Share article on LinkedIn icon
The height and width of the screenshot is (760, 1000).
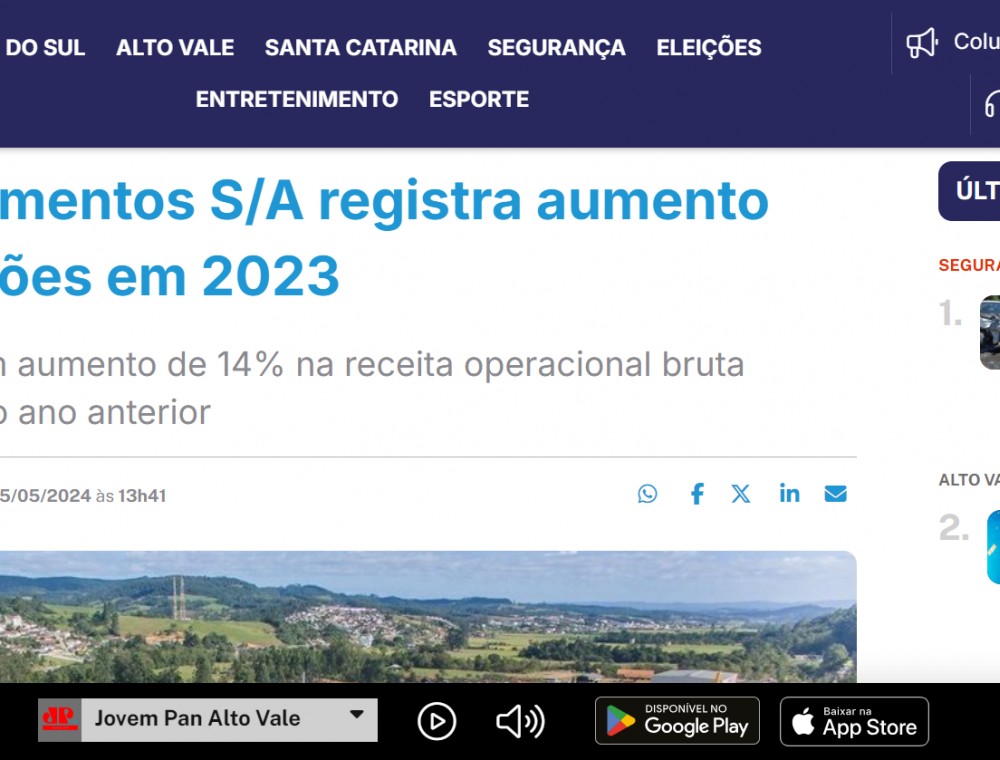pos(790,493)
